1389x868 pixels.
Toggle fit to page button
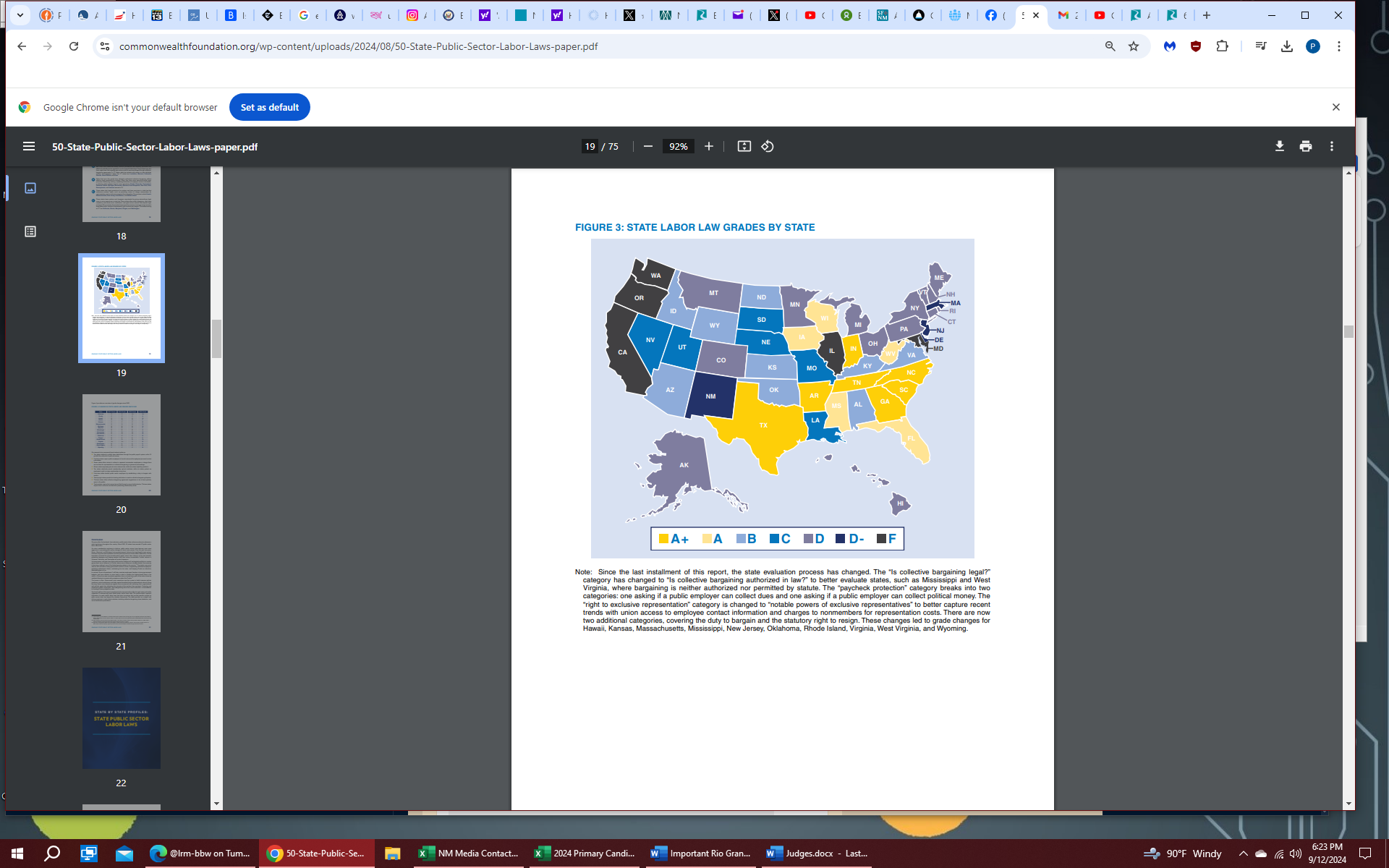tap(744, 146)
